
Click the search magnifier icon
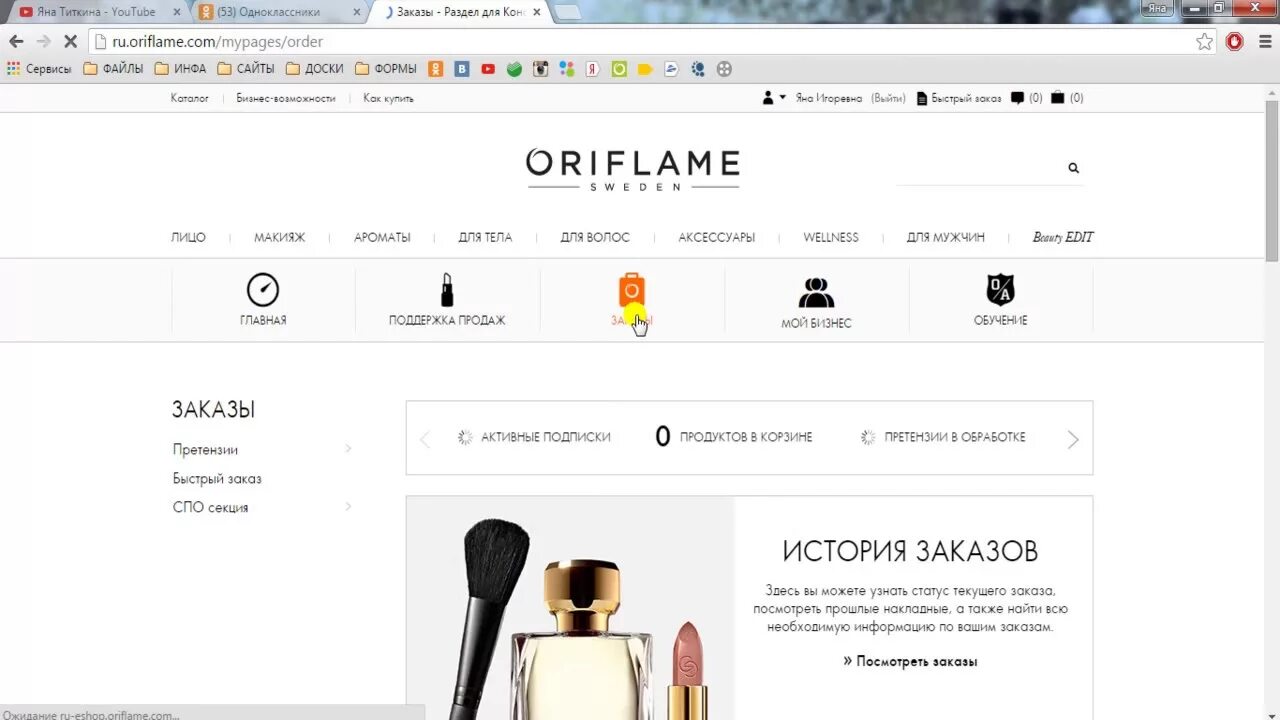(1073, 168)
